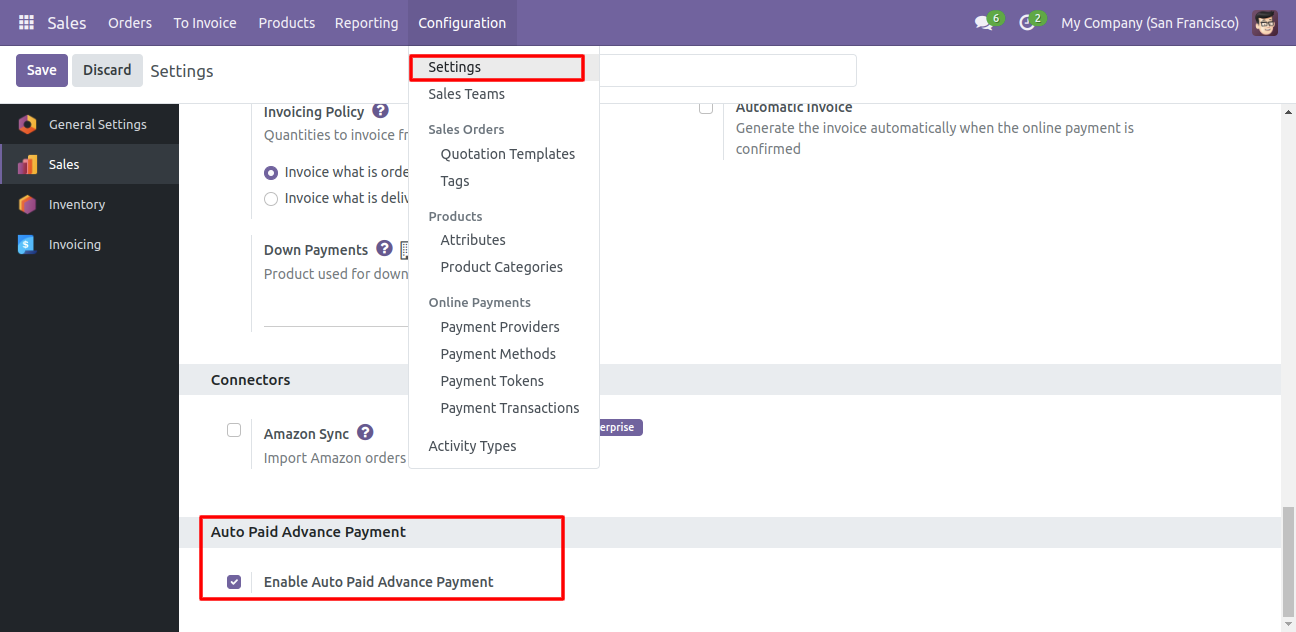Click Amazon Sync help question icon
The image size is (1296, 632).
tap(365, 433)
